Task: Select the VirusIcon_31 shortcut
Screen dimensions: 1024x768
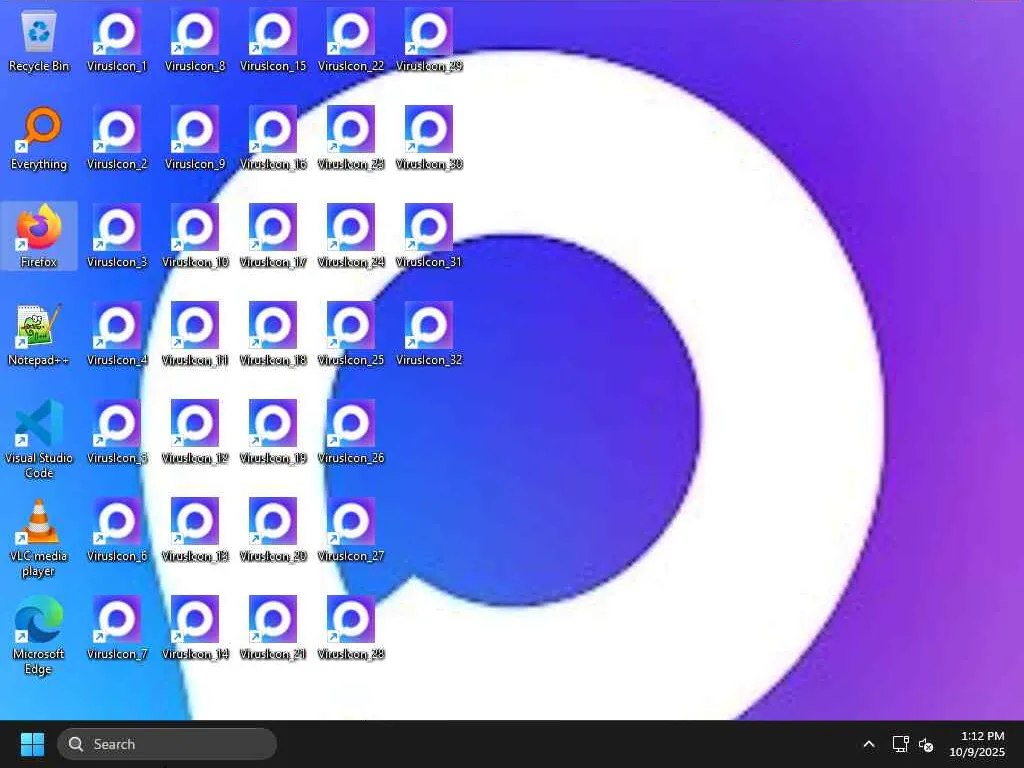Action: point(429,236)
